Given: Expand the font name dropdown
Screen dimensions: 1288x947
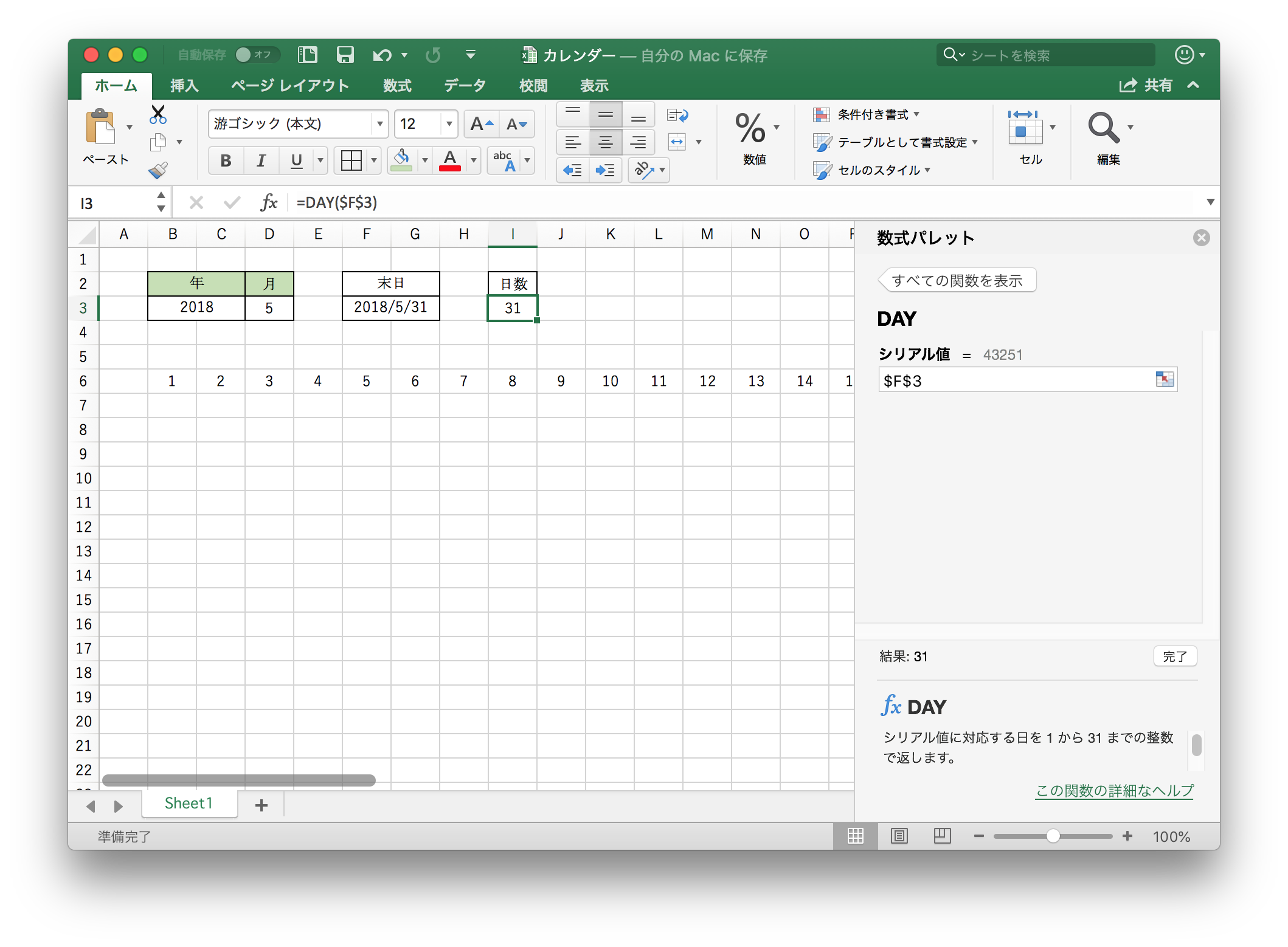Looking at the screenshot, I should (379, 124).
